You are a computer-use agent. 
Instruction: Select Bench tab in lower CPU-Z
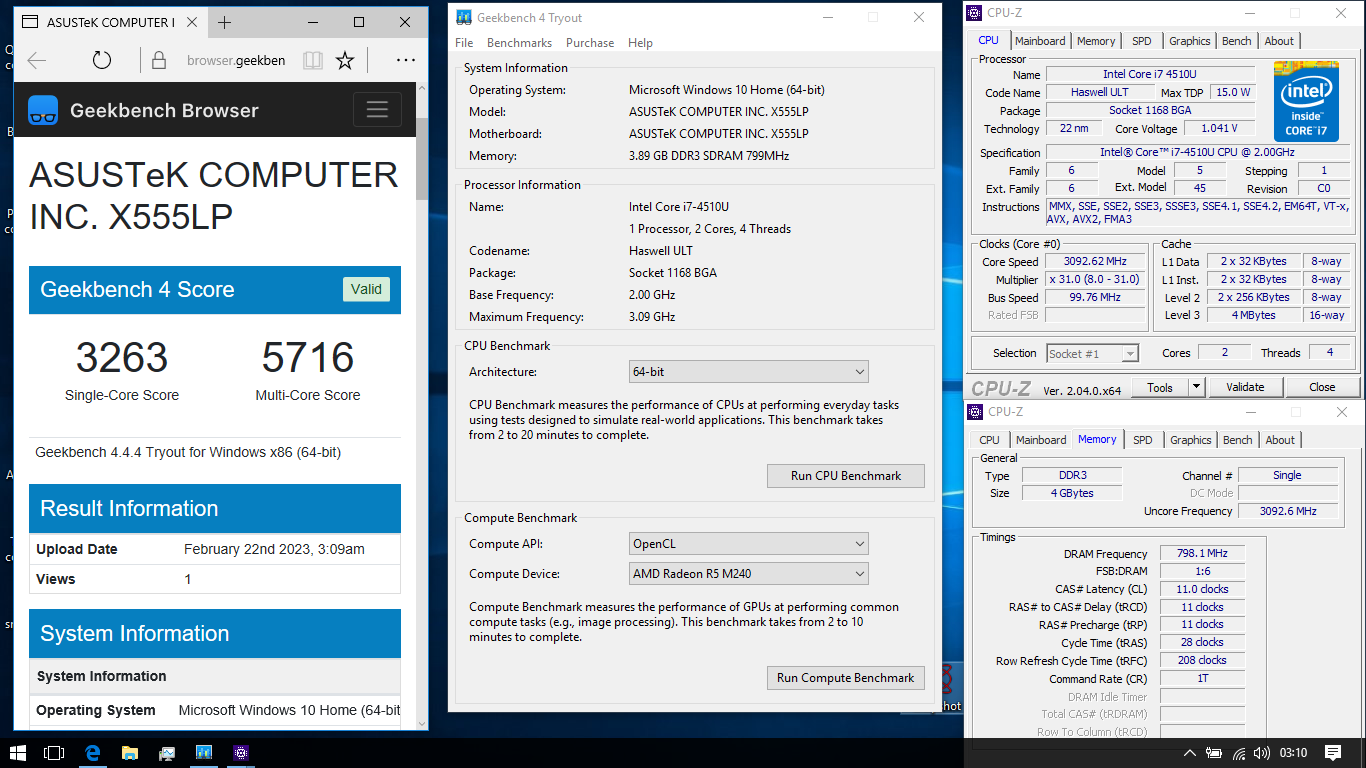[1238, 440]
